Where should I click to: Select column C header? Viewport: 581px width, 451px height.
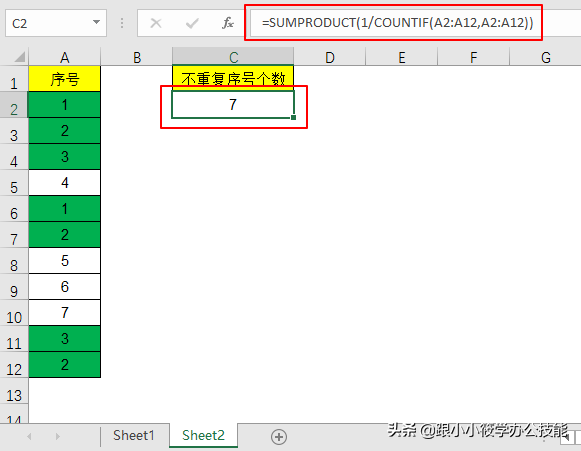click(x=233, y=57)
